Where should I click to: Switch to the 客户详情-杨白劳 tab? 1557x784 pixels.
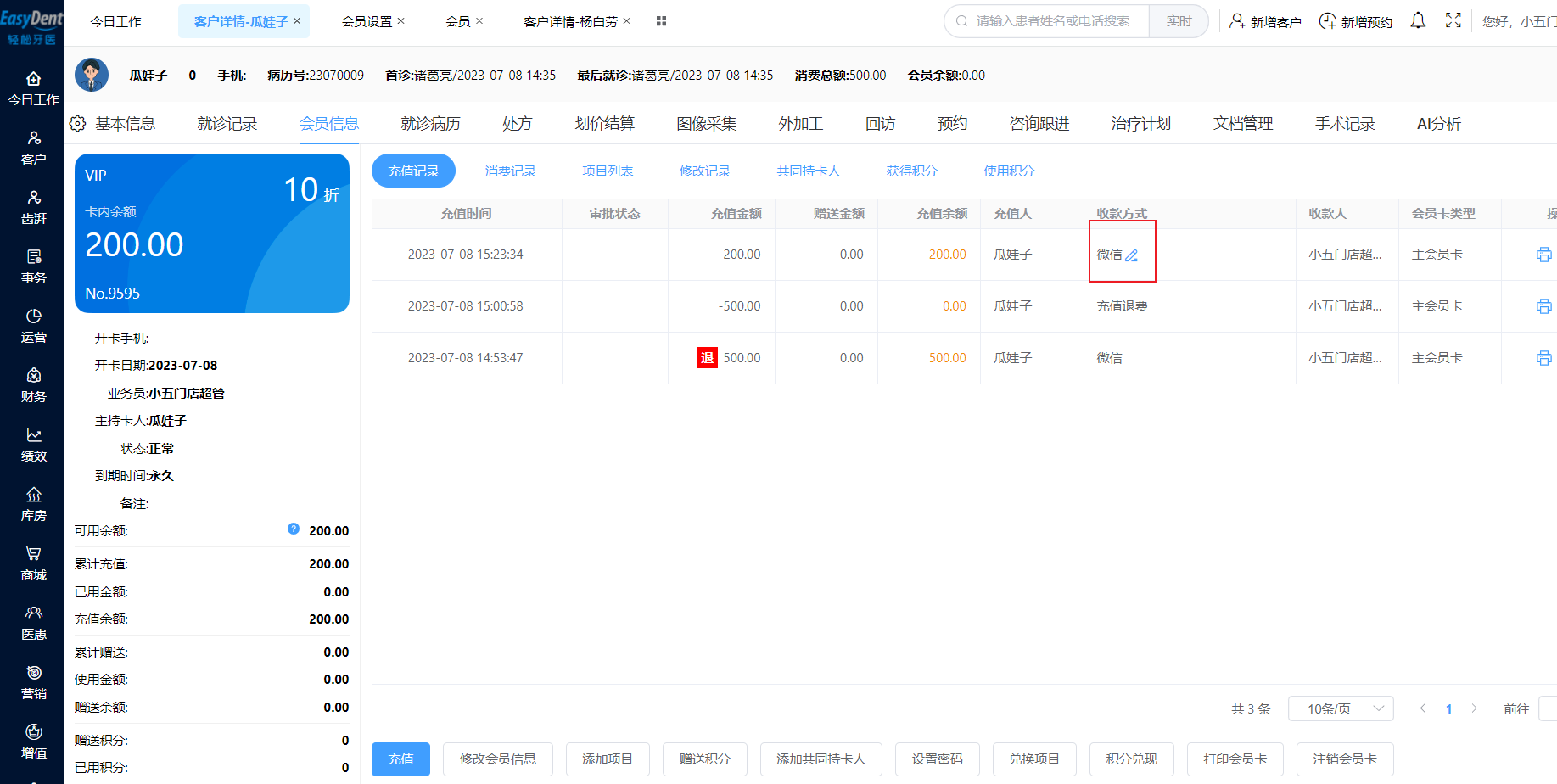coord(570,21)
